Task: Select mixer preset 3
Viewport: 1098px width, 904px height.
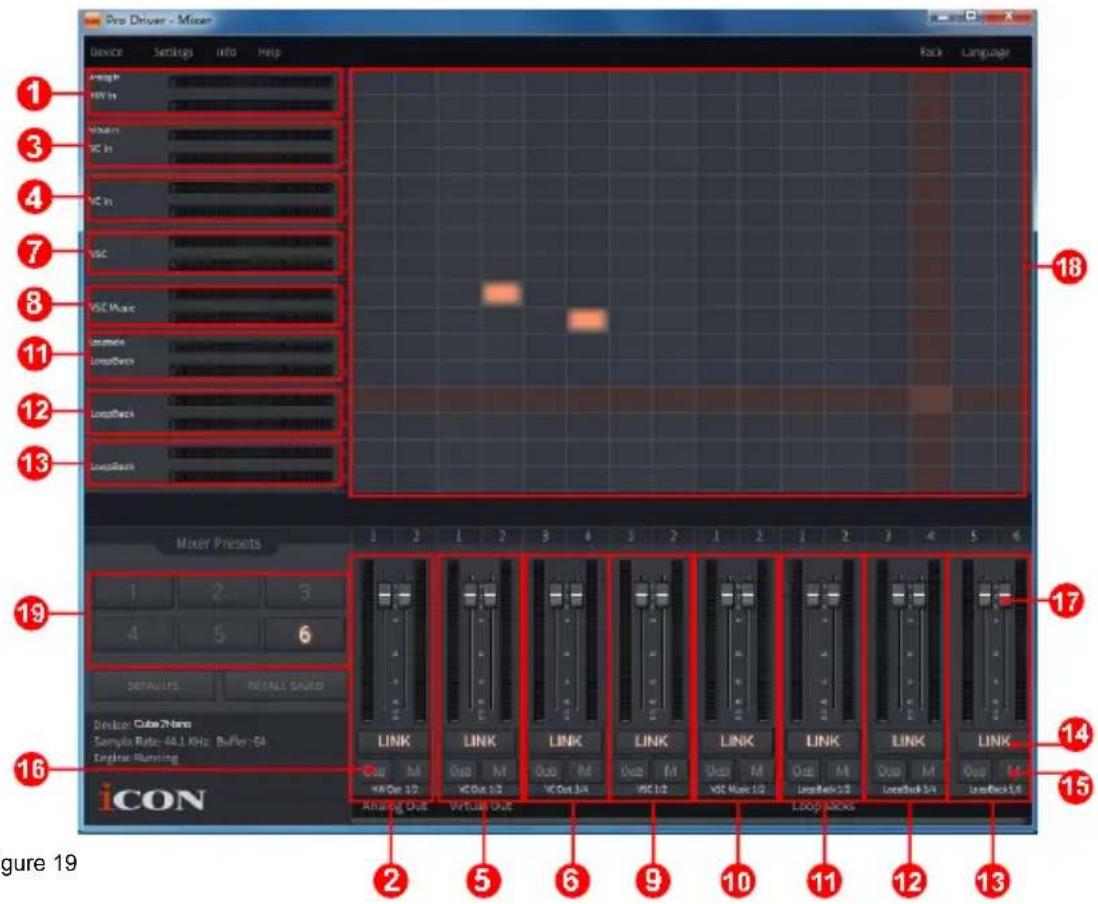Action: tap(305, 592)
